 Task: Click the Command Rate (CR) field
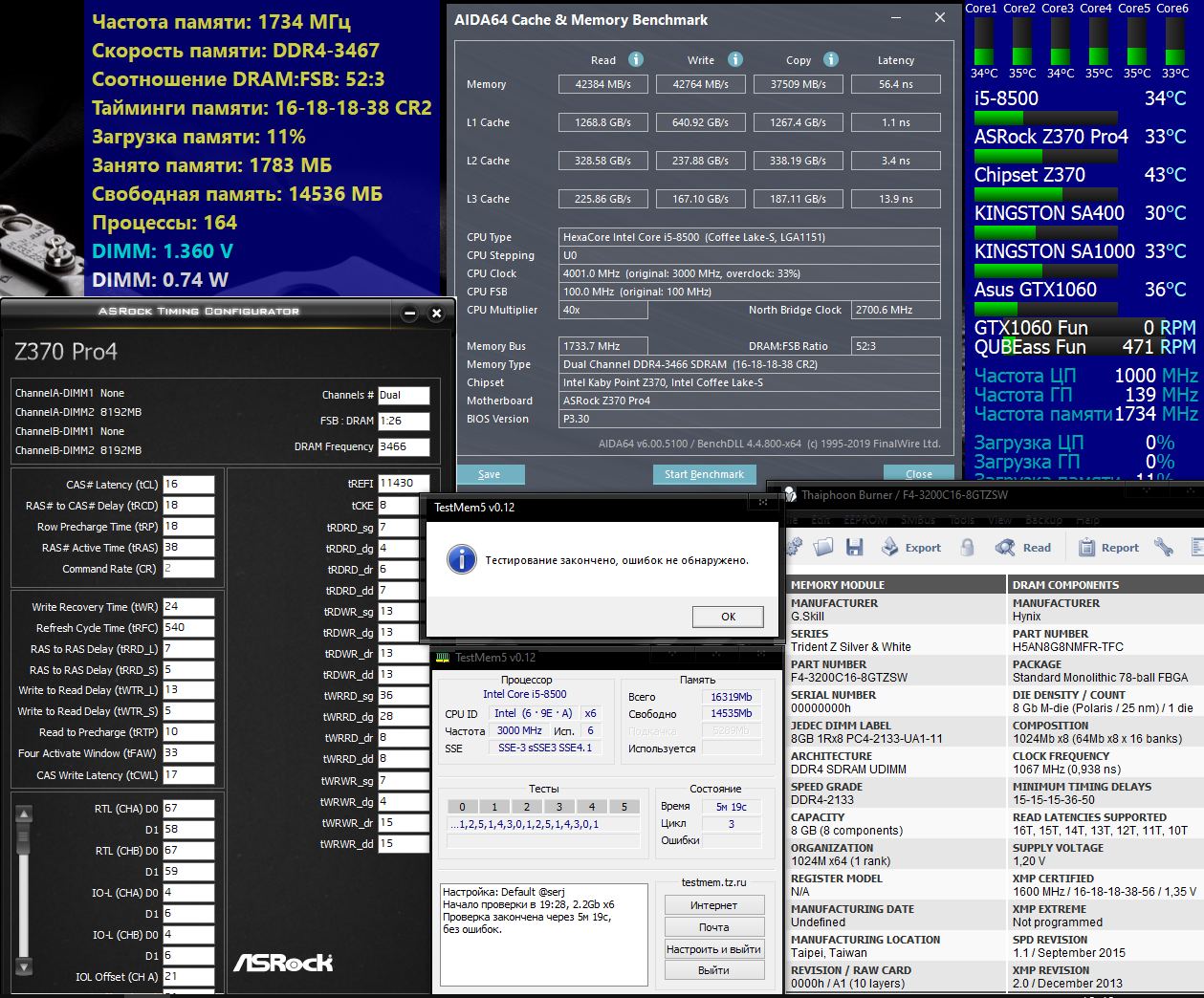coord(188,568)
